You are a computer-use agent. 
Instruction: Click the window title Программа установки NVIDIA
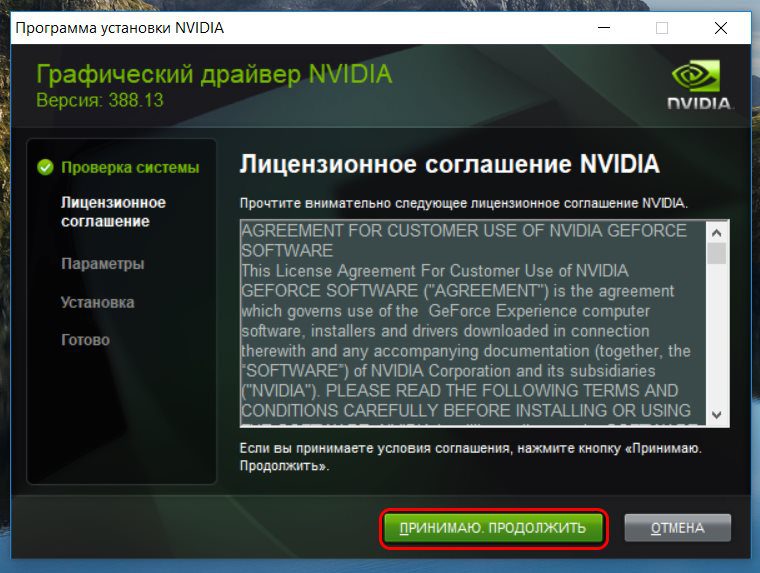coord(120,28)
